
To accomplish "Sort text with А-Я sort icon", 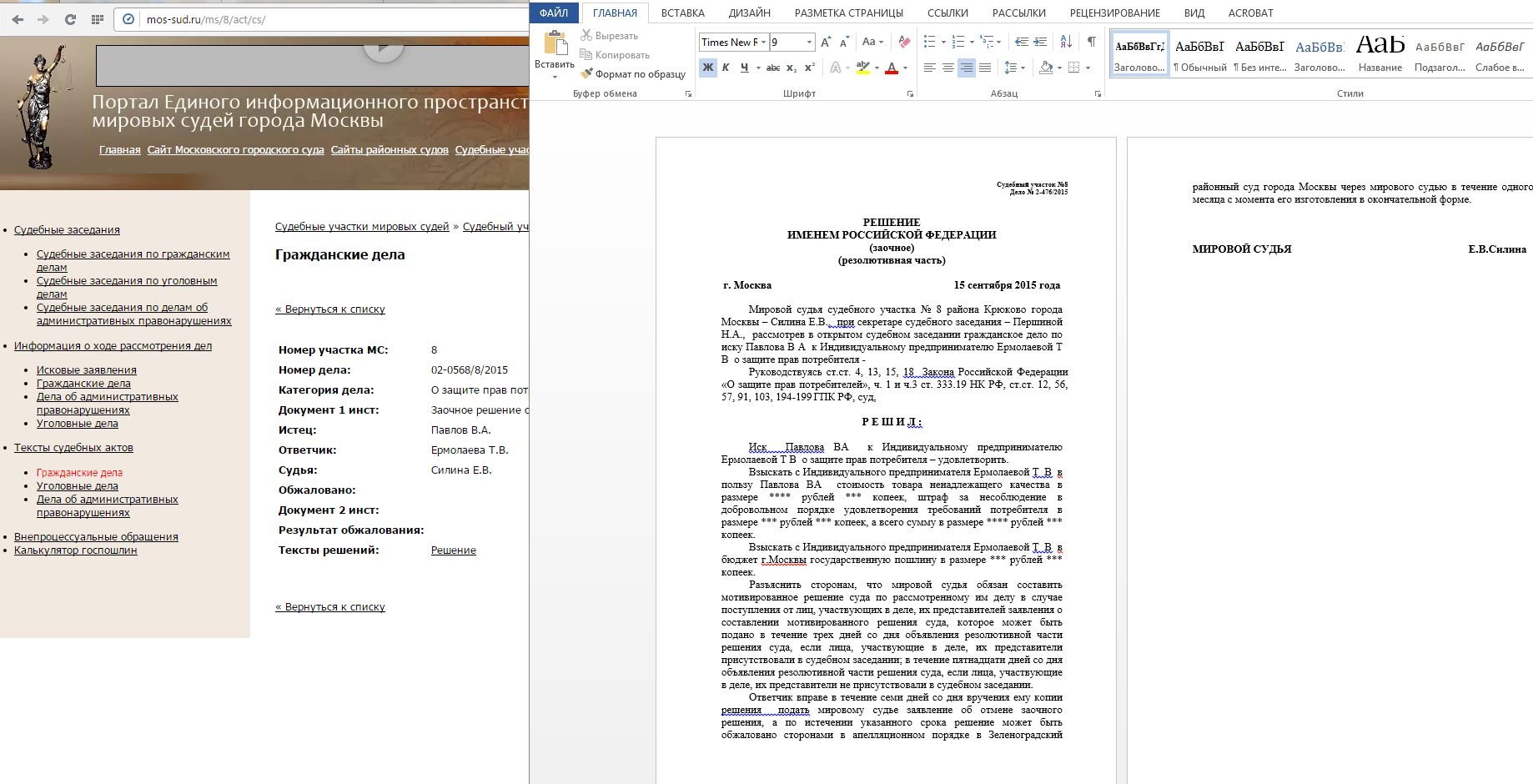I will click(1066, 42).
